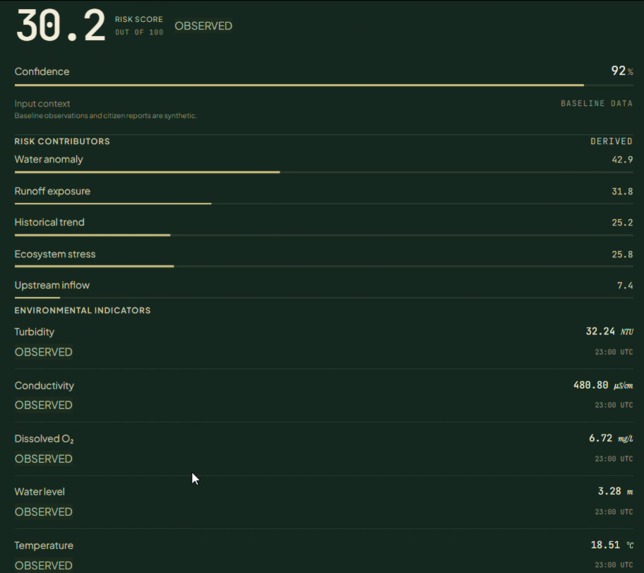
Task: Select the RISK CONTRIBUTORS heading
Action: (62, 141)
